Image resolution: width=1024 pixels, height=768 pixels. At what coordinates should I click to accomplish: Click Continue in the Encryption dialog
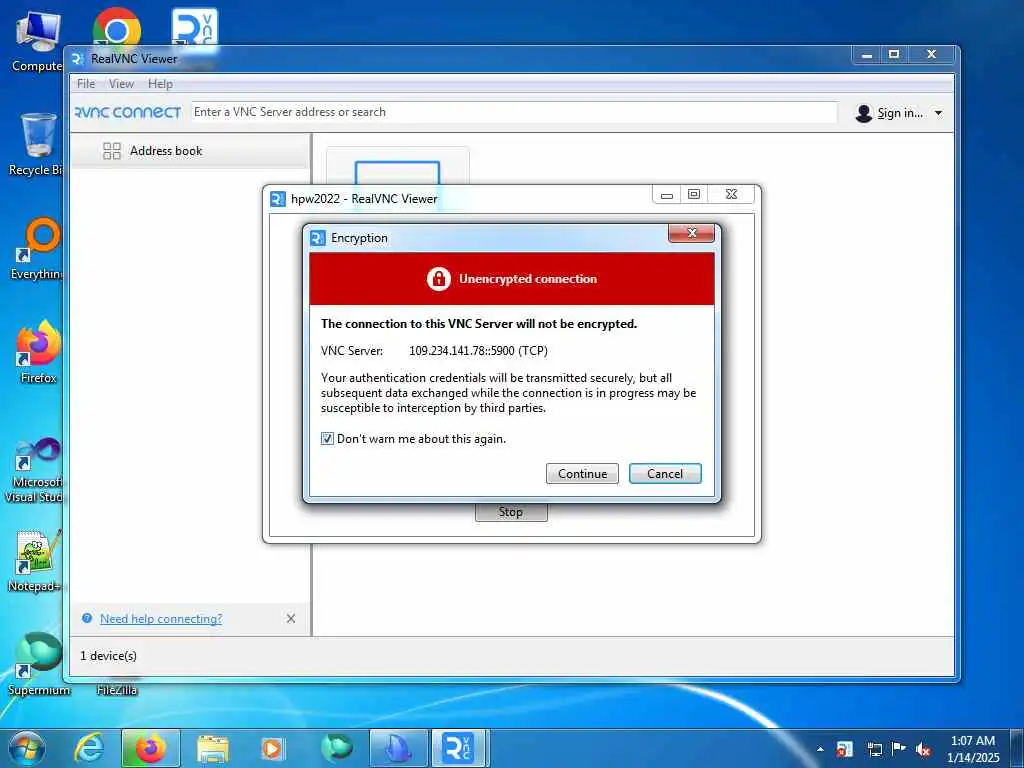pyautogui.click(x=582, y=474)
